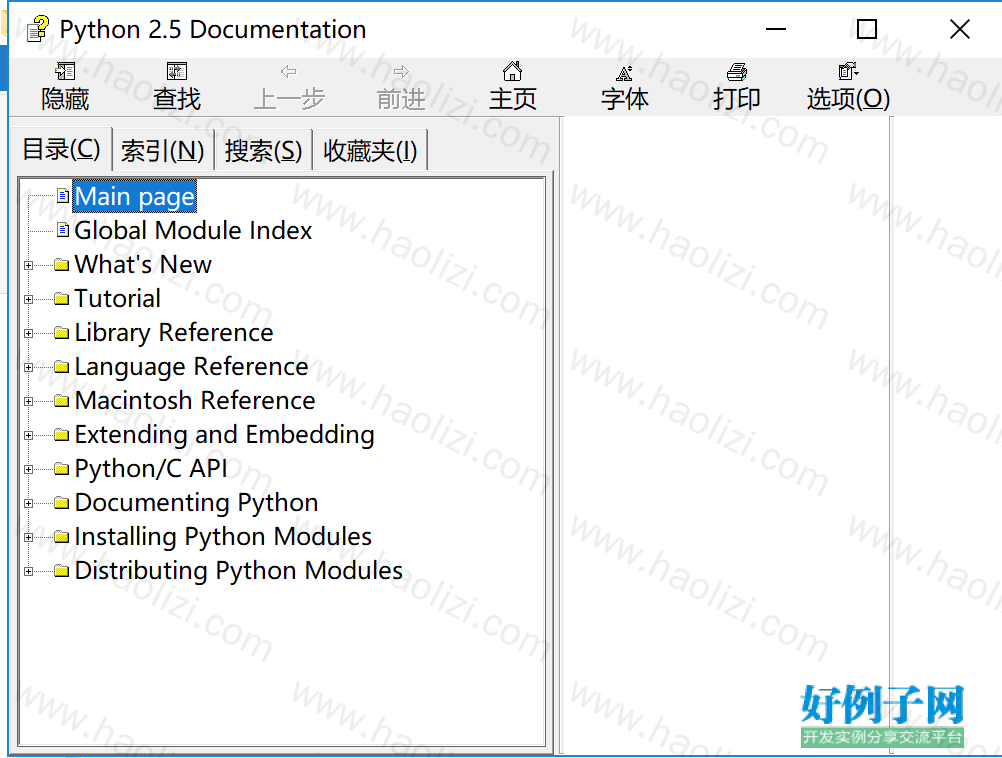Viewport: 1002px width, 758px height.
Task: Select the Macintosh Reference label
Action: pos(195,401)
